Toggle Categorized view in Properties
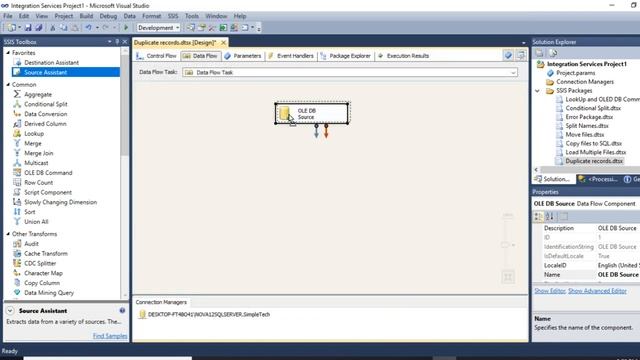Viewport: 640px width, 360px height. pos(539,216)
